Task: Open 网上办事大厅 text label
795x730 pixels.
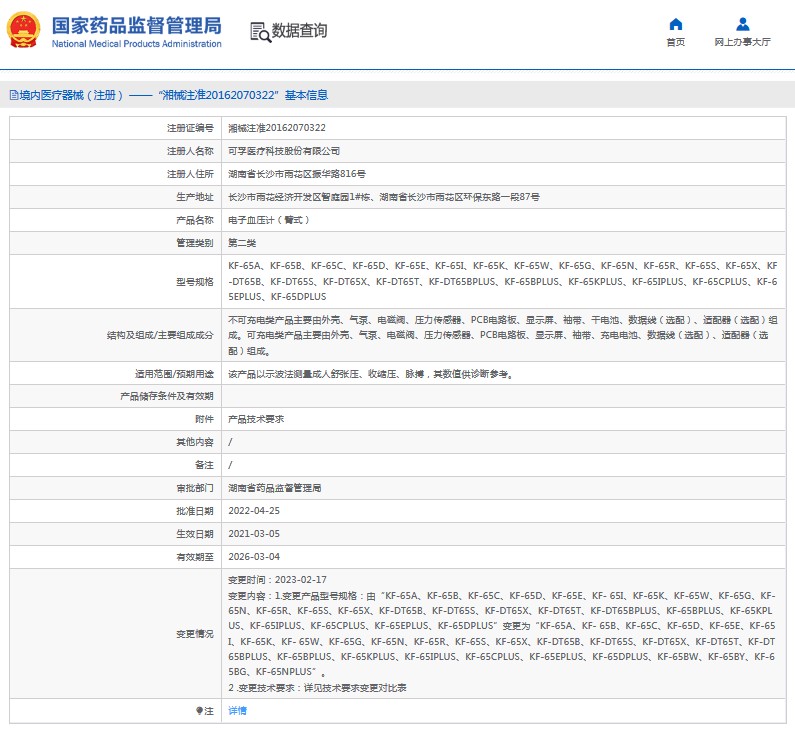Action: click(x=742, y=42)
